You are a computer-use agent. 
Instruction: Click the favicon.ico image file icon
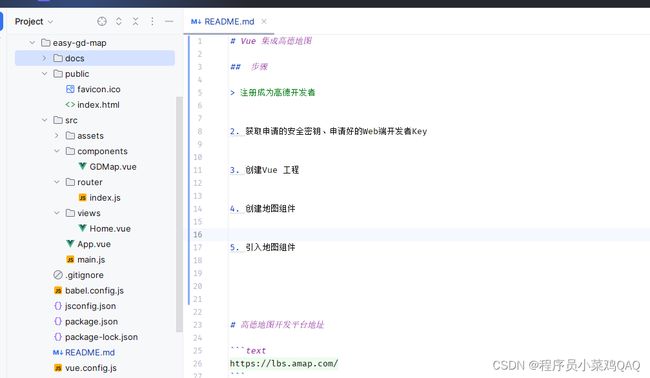point(70,89)
